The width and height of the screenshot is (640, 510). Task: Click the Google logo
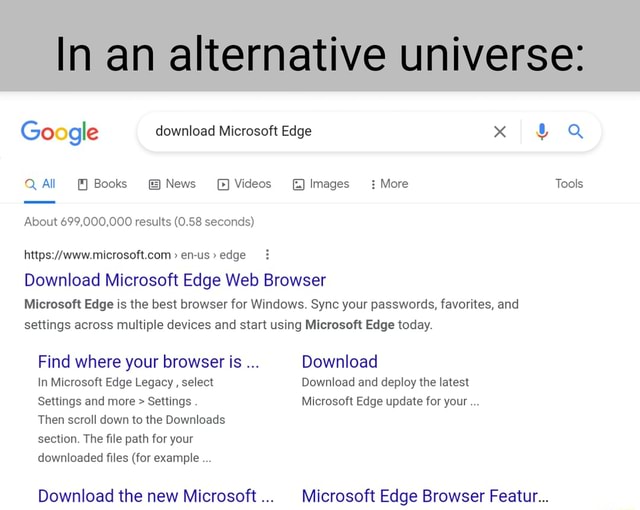point(60,132)
